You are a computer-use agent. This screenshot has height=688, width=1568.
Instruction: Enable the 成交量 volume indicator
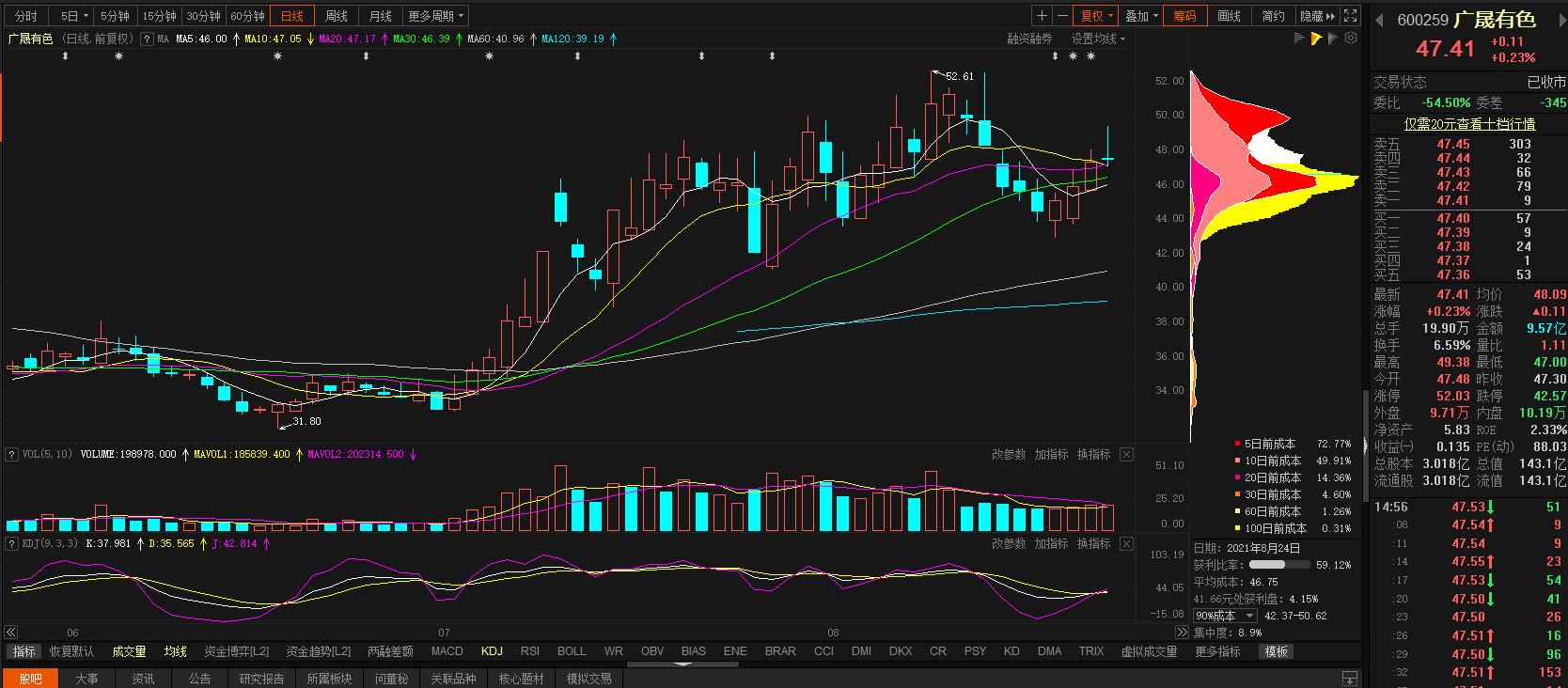click(130, 651)
